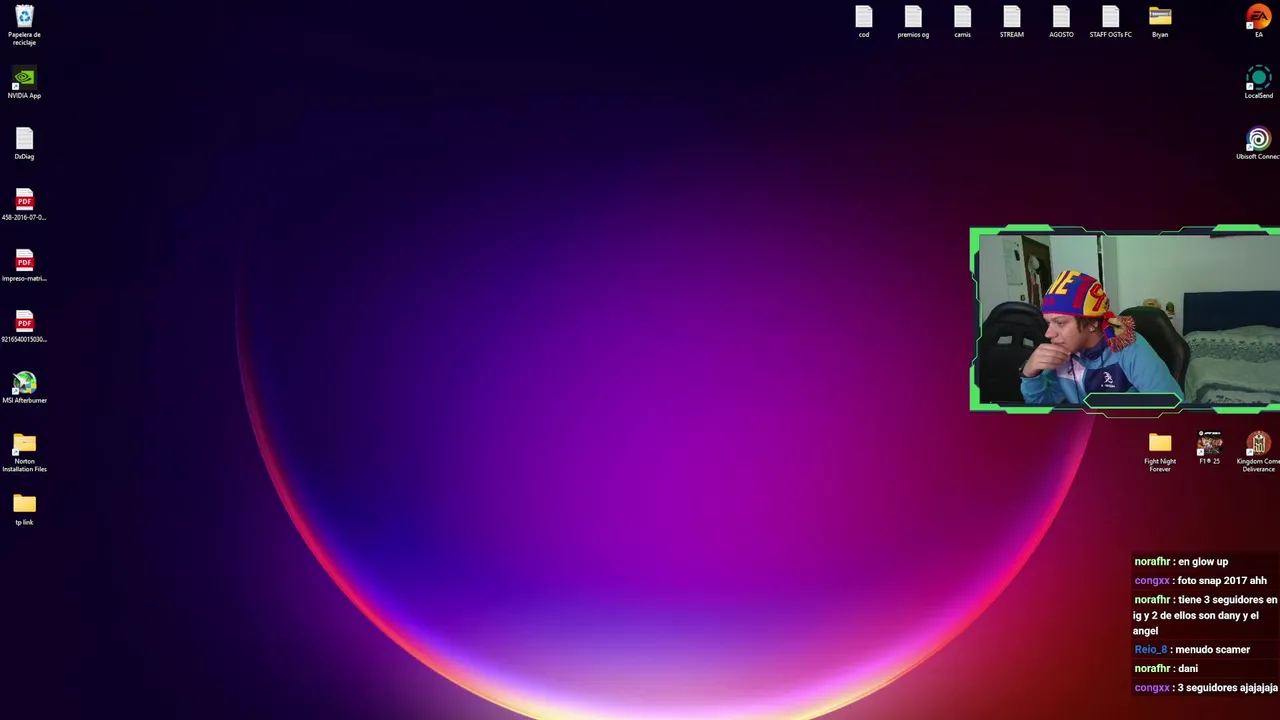Select the camis text file
The height and width of the screenshot is (720, 1280).
[x=962, y=22]
